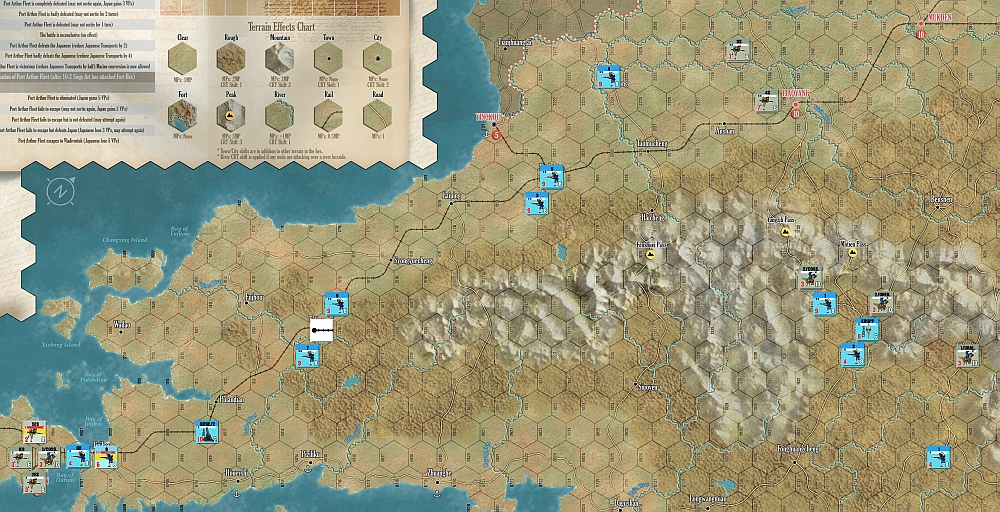The image size is (1000, 512).
Task: Select the yellow-banded gray counter on Port Arthur peninsula
Action: point(34,432)
